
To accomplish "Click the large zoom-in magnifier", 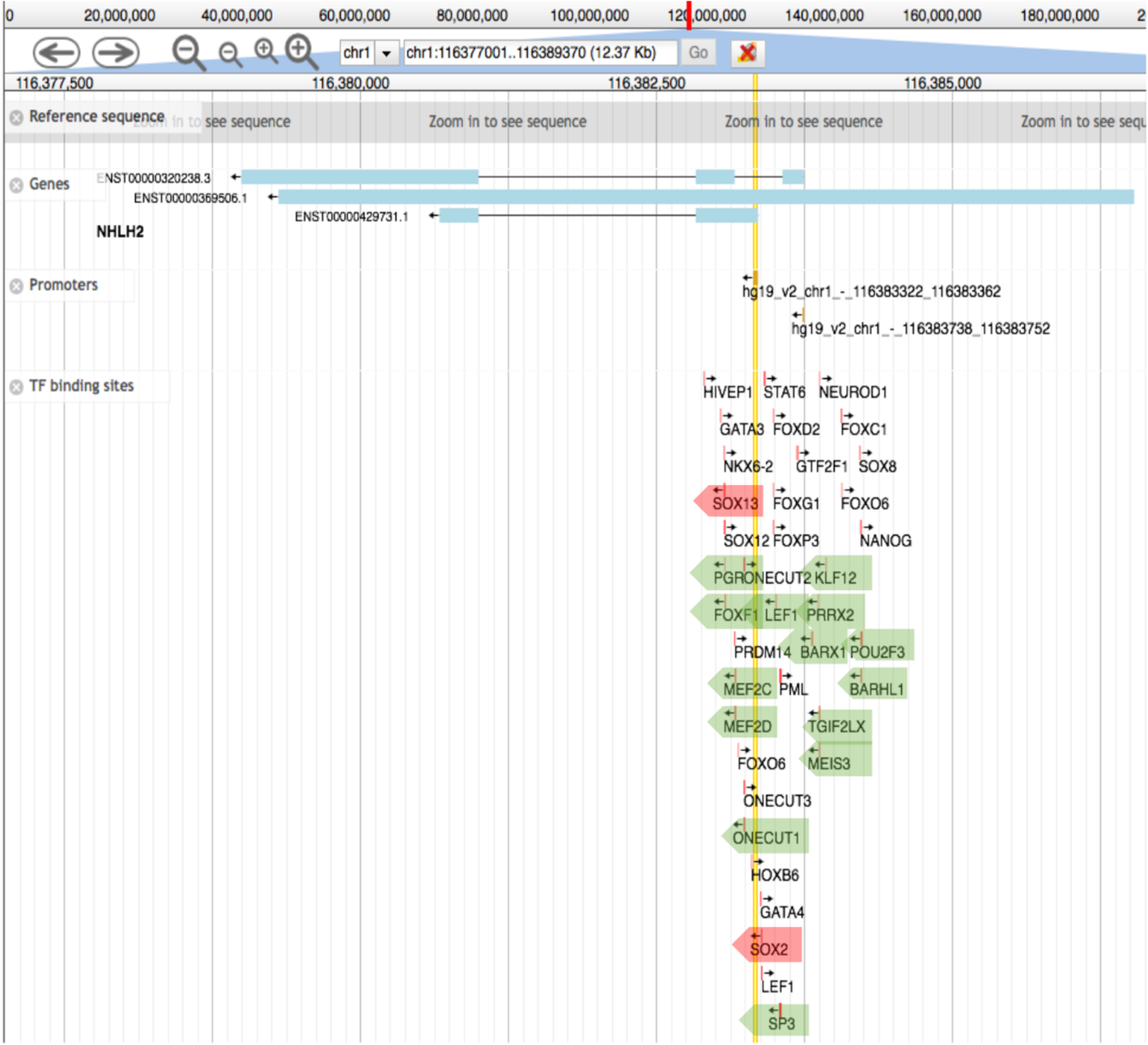I will [301, 52].
